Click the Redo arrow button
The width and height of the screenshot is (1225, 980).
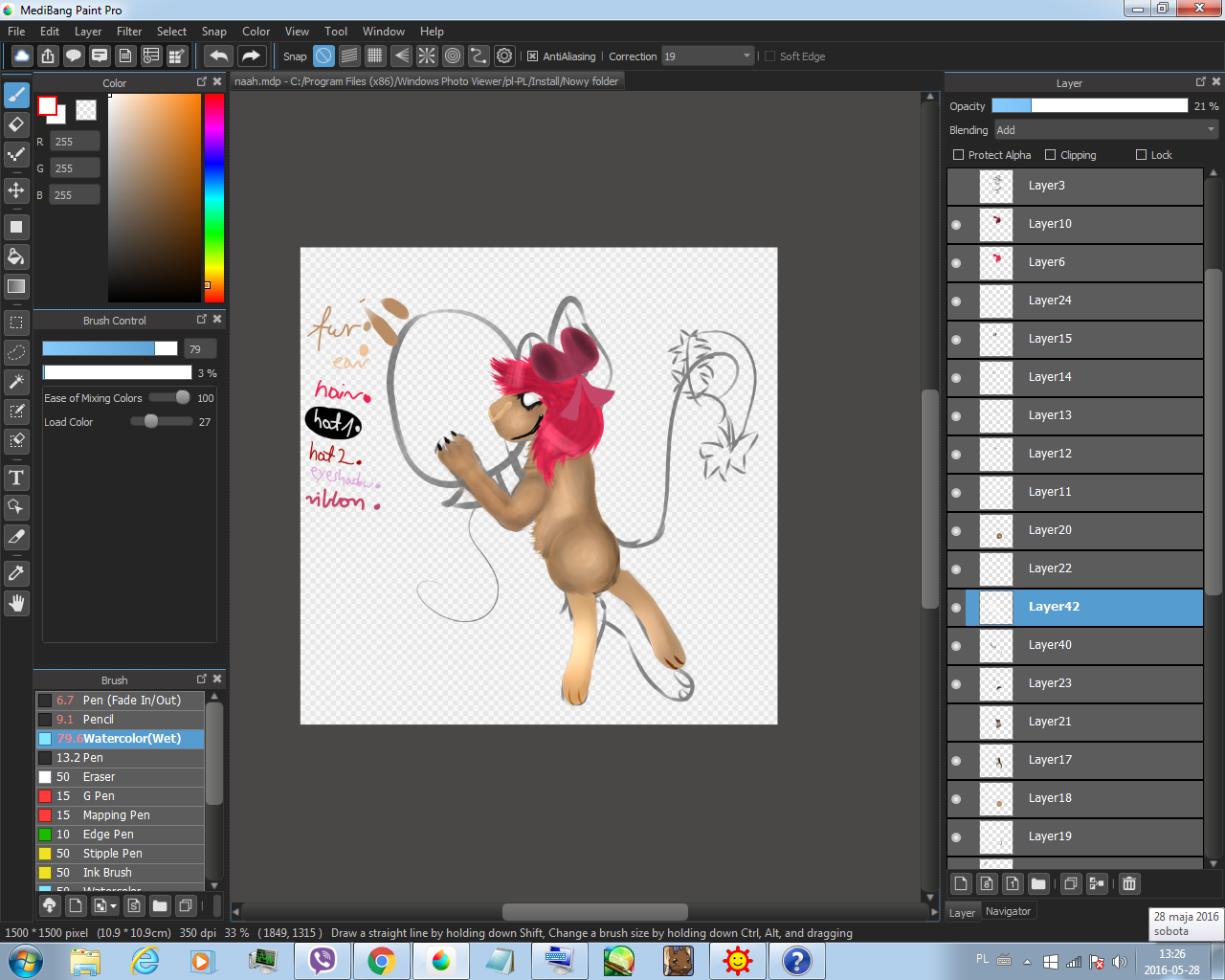pyautogui.click(x=251, y=56)
